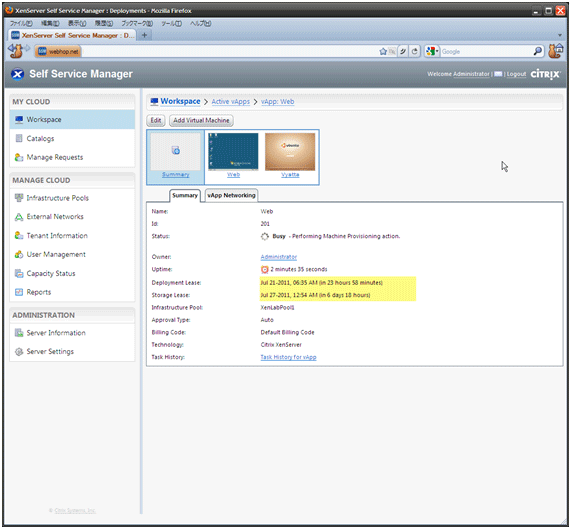Viewport: 571px width, 529px height.
Task: Open Workspace in the My Cloud sidebar
Action: pyautogui.click(x=72, y=119)
